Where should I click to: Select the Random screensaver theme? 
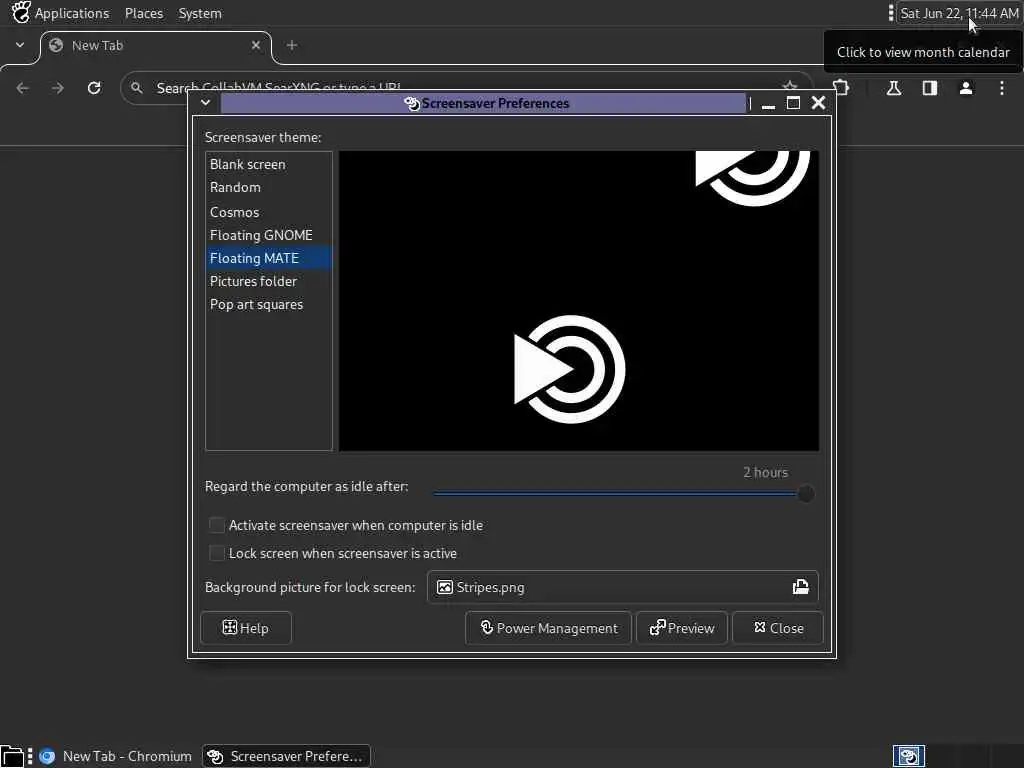click(x=268, y=187)
